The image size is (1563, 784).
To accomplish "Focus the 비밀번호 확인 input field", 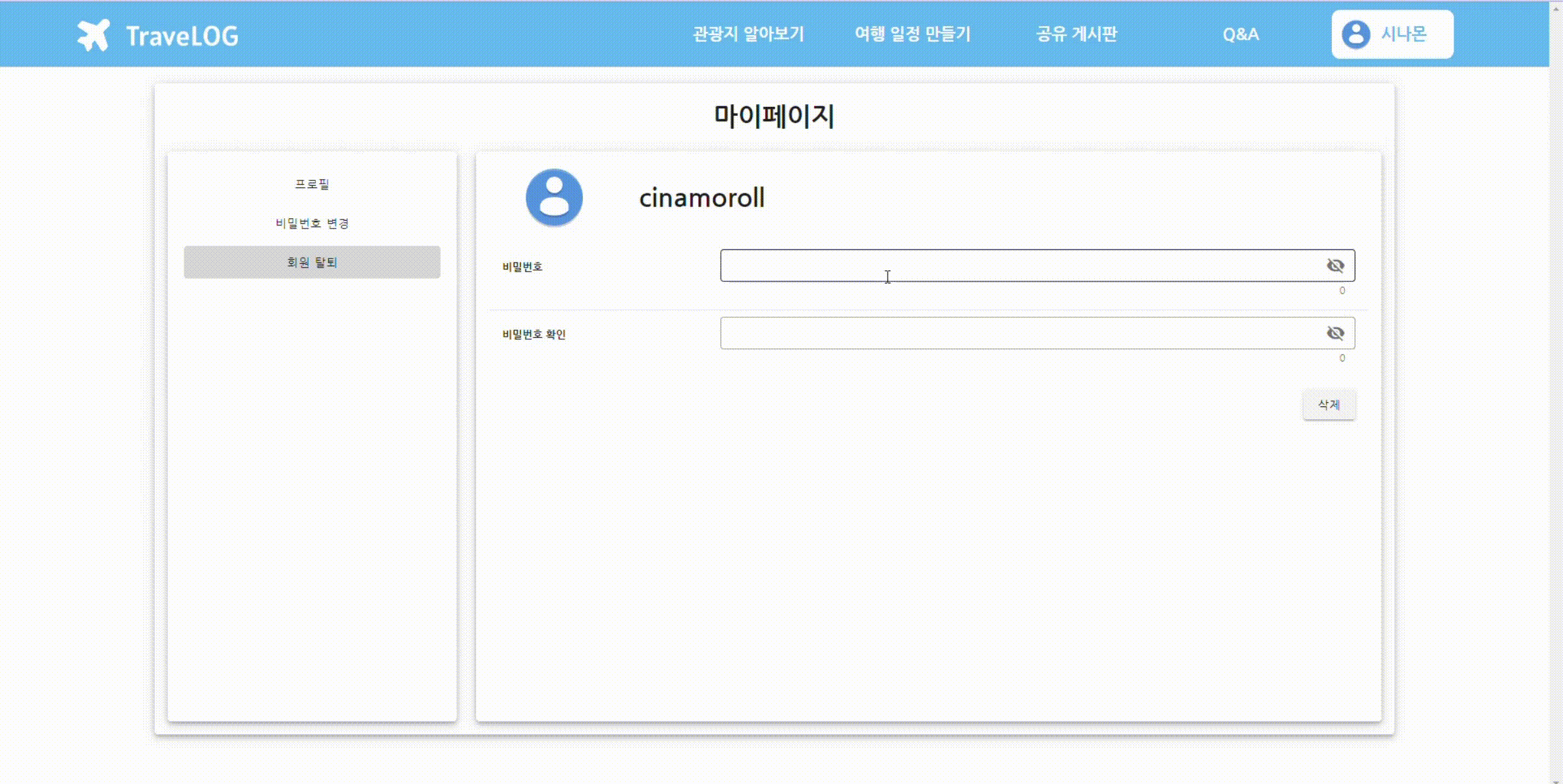I will click(x=1016, y=333).
